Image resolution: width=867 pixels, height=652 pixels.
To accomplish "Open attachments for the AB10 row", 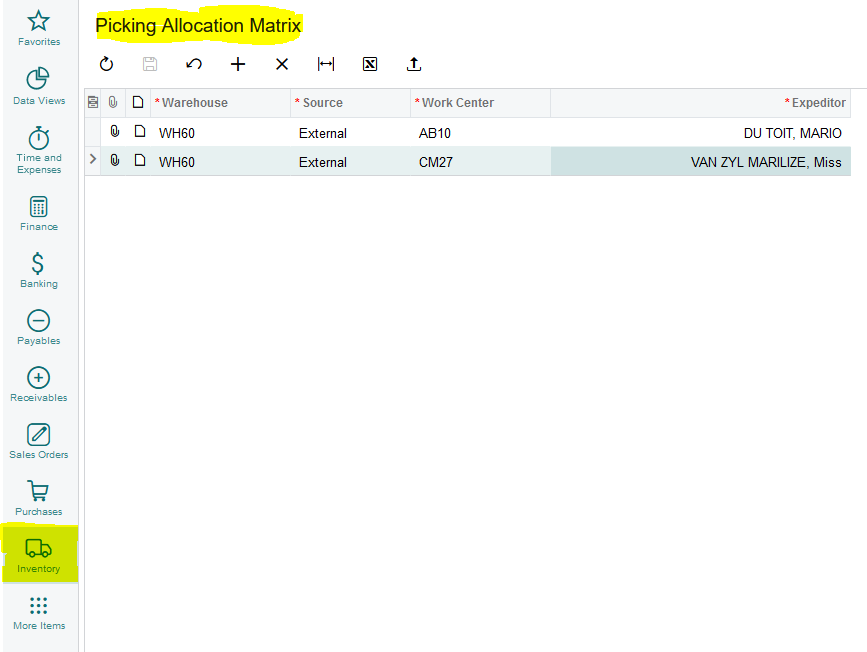I will 114,132.
